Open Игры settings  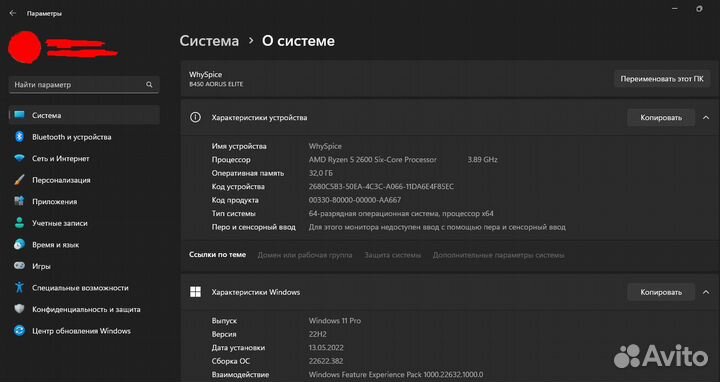[x=84, y=266]
